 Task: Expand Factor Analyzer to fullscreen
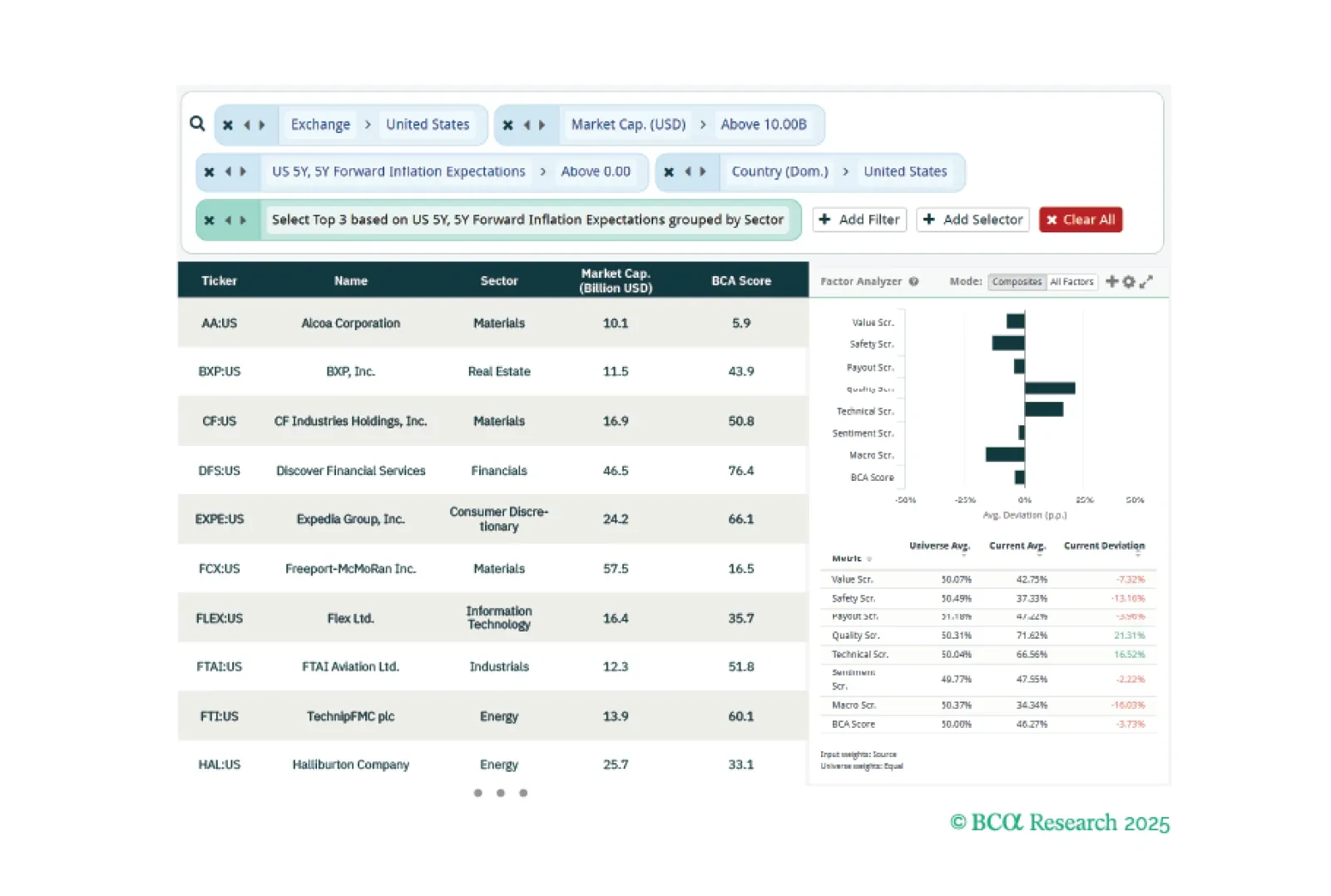[x=1146, y=282]
